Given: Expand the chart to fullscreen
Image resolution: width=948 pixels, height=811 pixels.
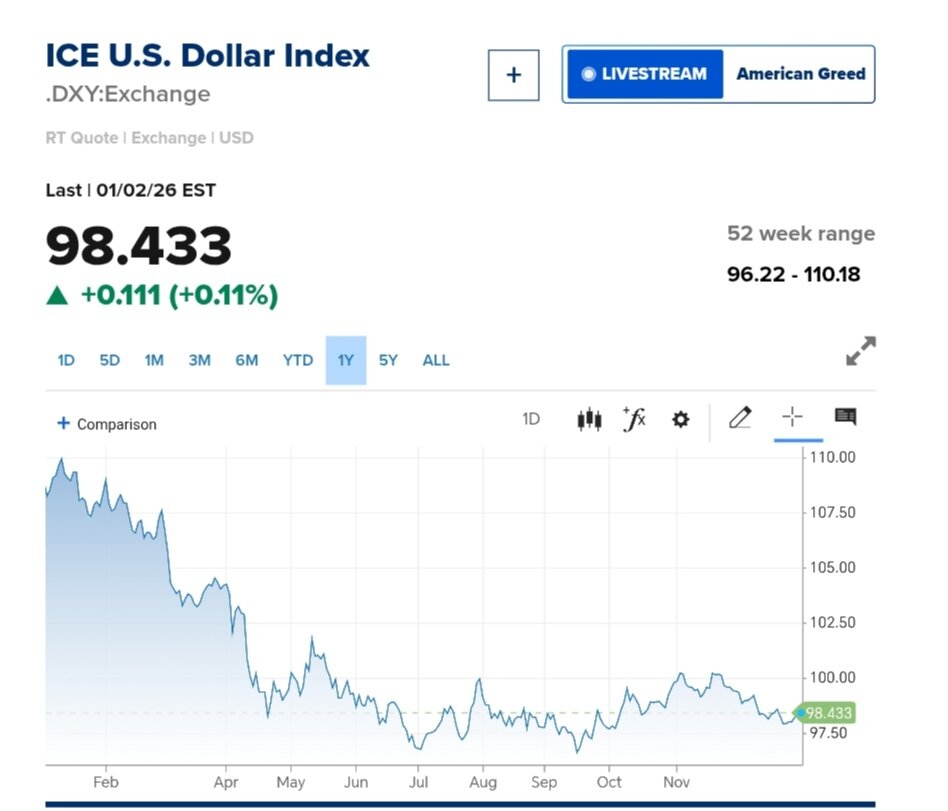Looking at the screenshot, I should click(x=860, y=351).
